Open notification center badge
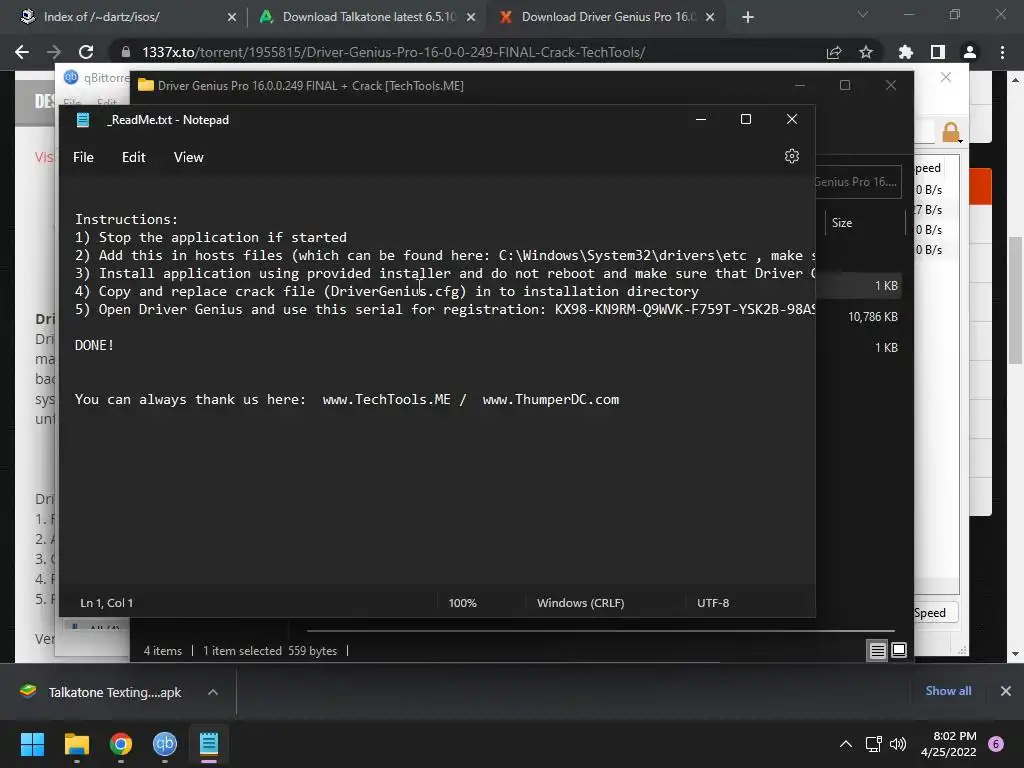 click(x=996, y=744)
